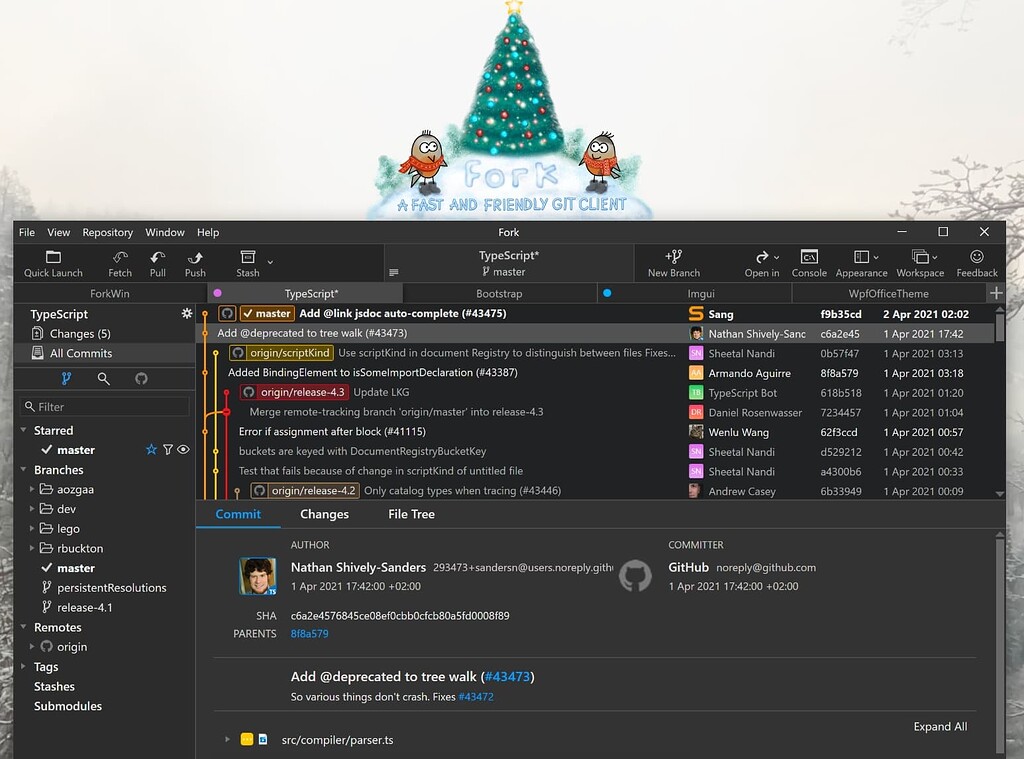Select the search icon in sidebar
The width and height of the screenshot is (1024, 759).
tap(103, 378)
